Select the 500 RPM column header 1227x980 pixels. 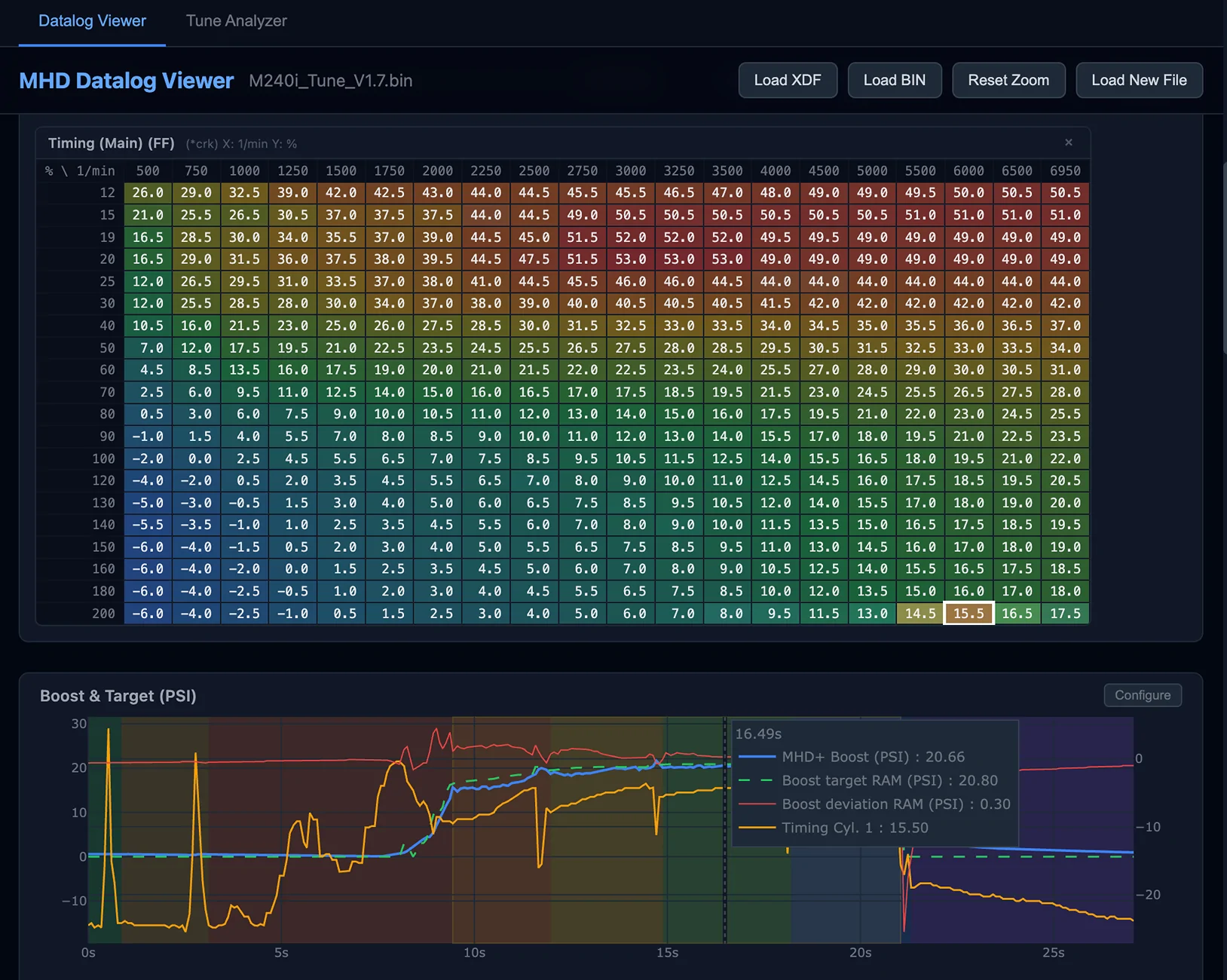pos(148,171)
